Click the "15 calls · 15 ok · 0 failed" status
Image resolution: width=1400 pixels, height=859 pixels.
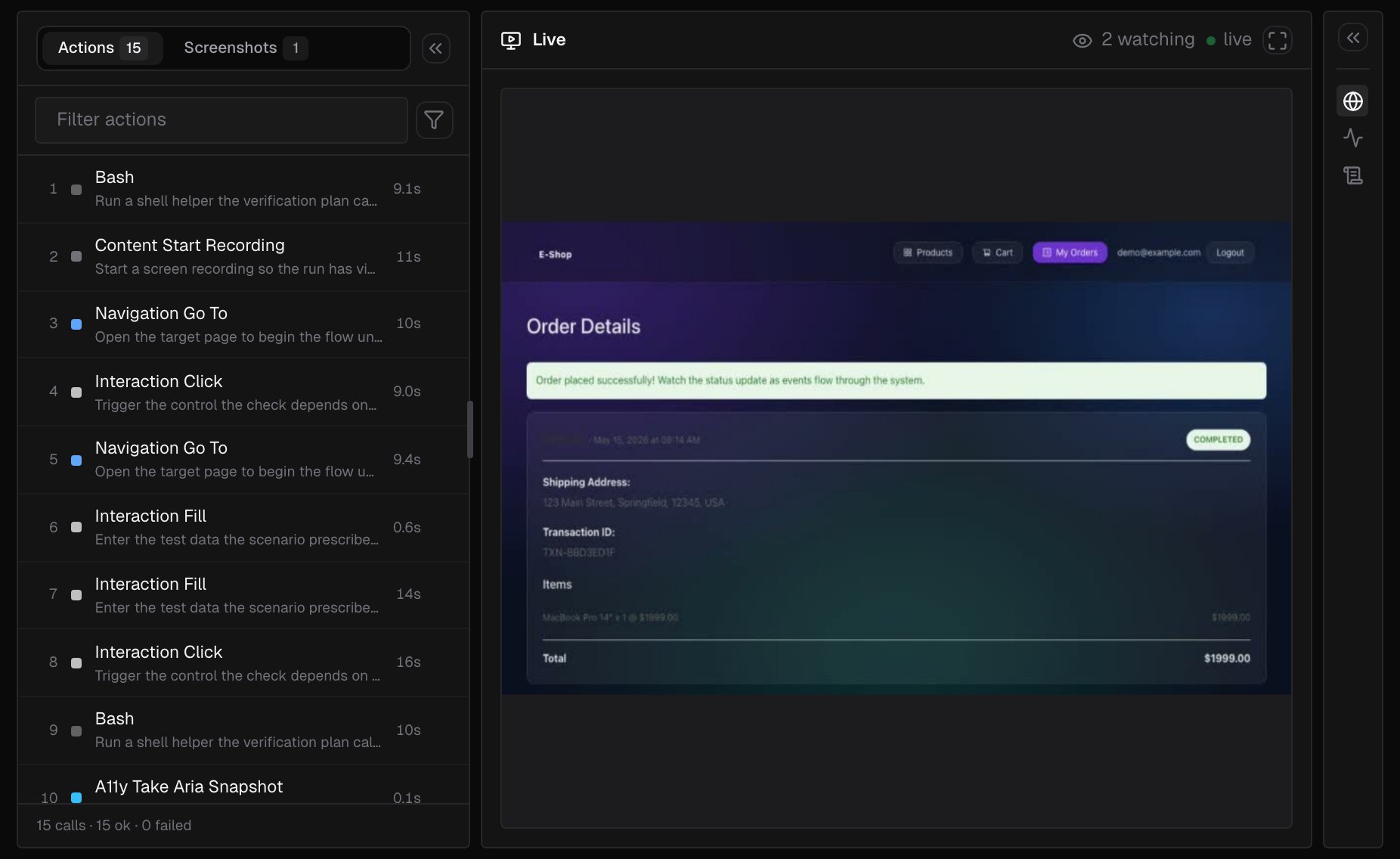(x=114, y=826)
